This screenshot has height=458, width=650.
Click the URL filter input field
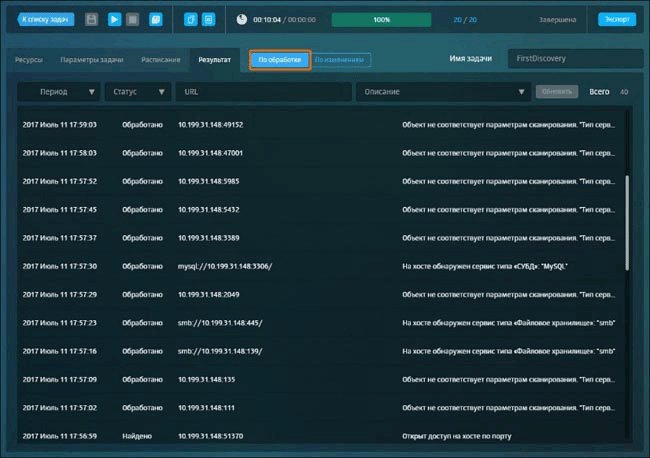click(x=262, y=91)
